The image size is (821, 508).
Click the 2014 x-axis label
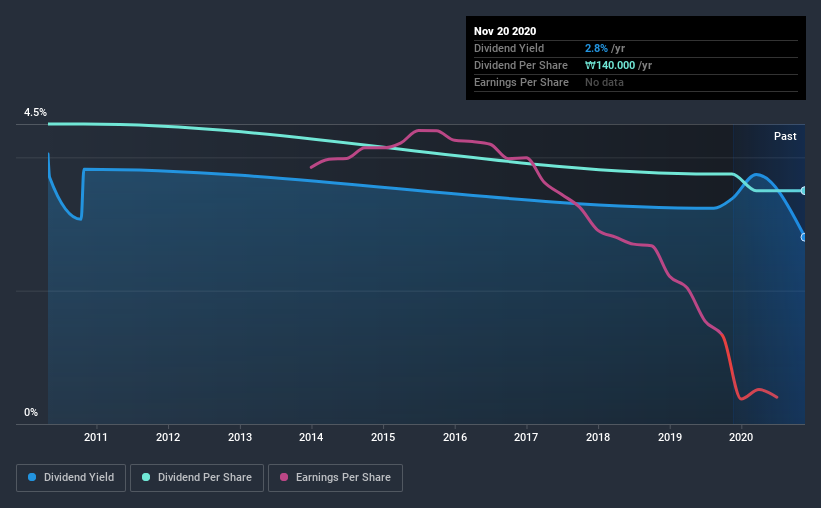311,437
